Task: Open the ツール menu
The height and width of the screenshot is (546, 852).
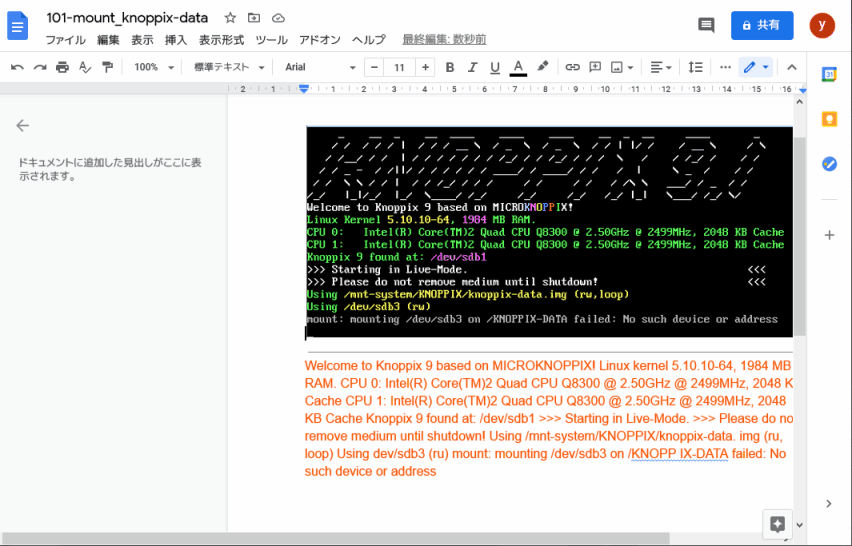Action: (x=271, y=40)
